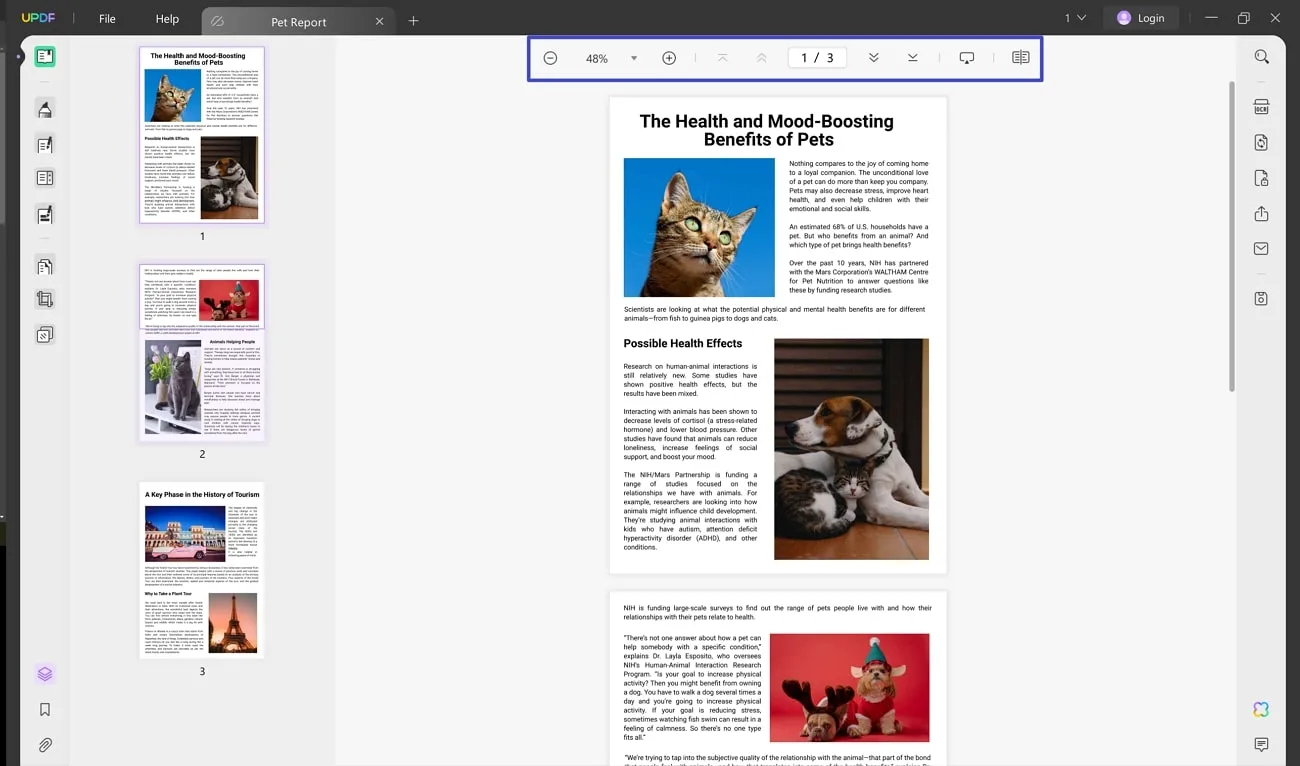Open the Layers panel icon
1300x766 pixels.
tap(45, 674)
